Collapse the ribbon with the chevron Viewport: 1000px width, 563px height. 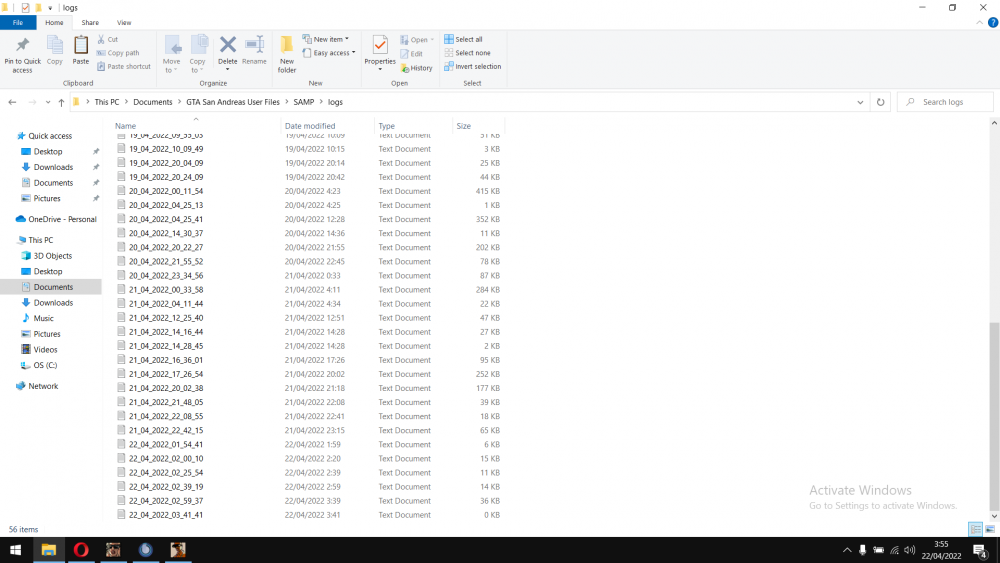[x=979, y=22]
